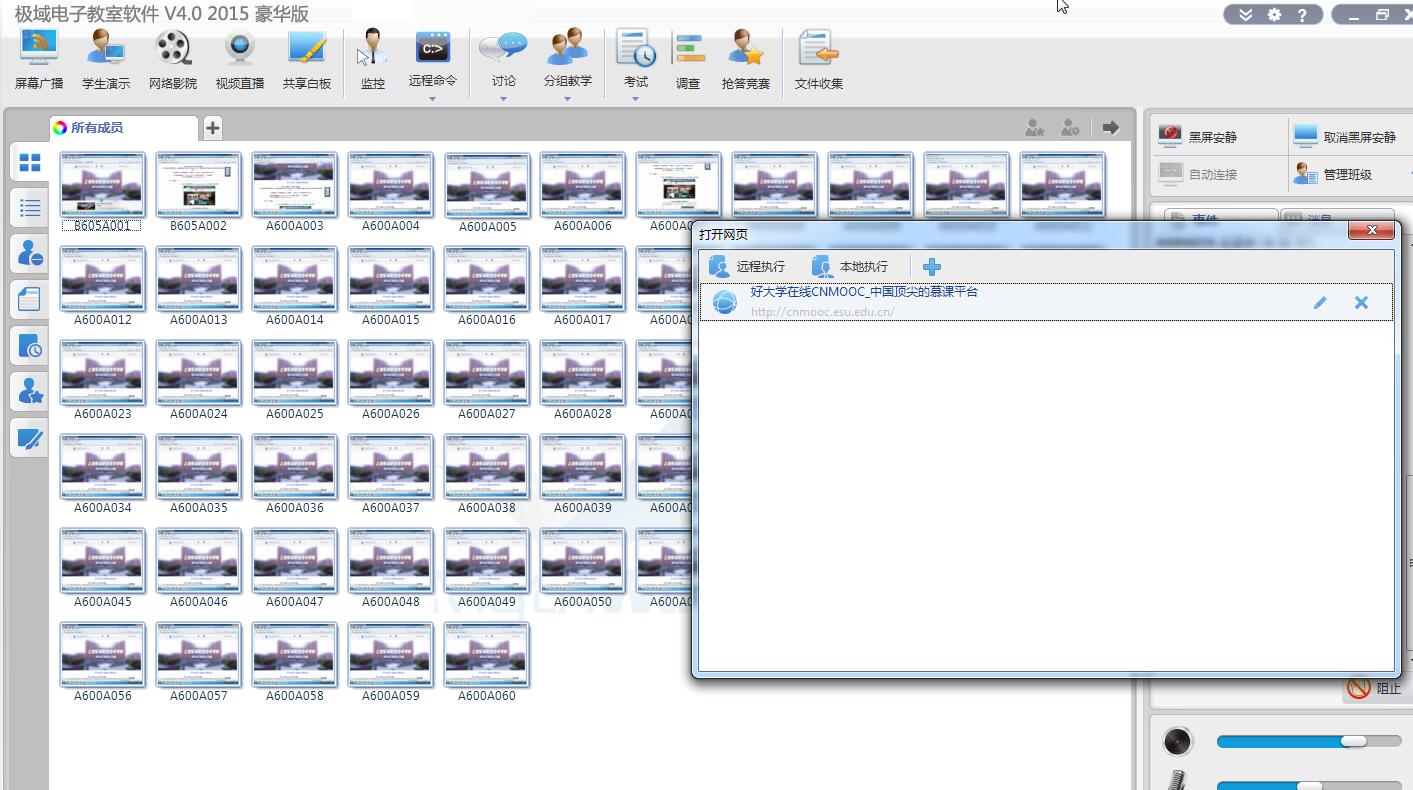1413x790 pixels.
Task: Click the pencil edit icon for CNMOOC entry
Action: click(1320, 302)
